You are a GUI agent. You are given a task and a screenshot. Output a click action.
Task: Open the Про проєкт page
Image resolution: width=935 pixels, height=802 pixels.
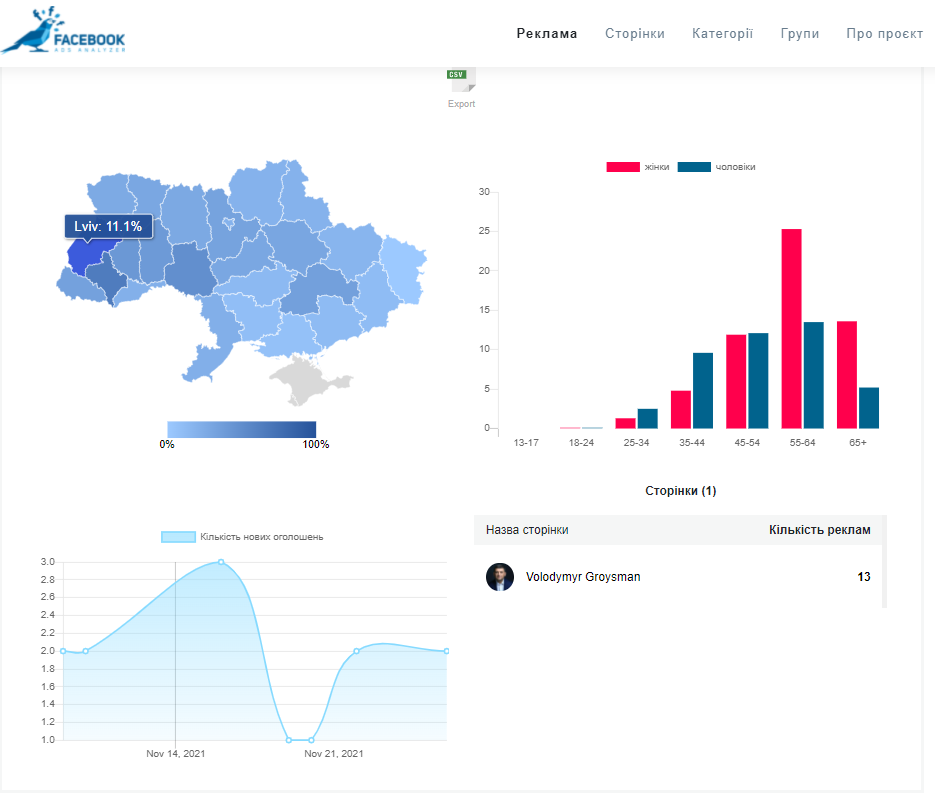point(884,33)
